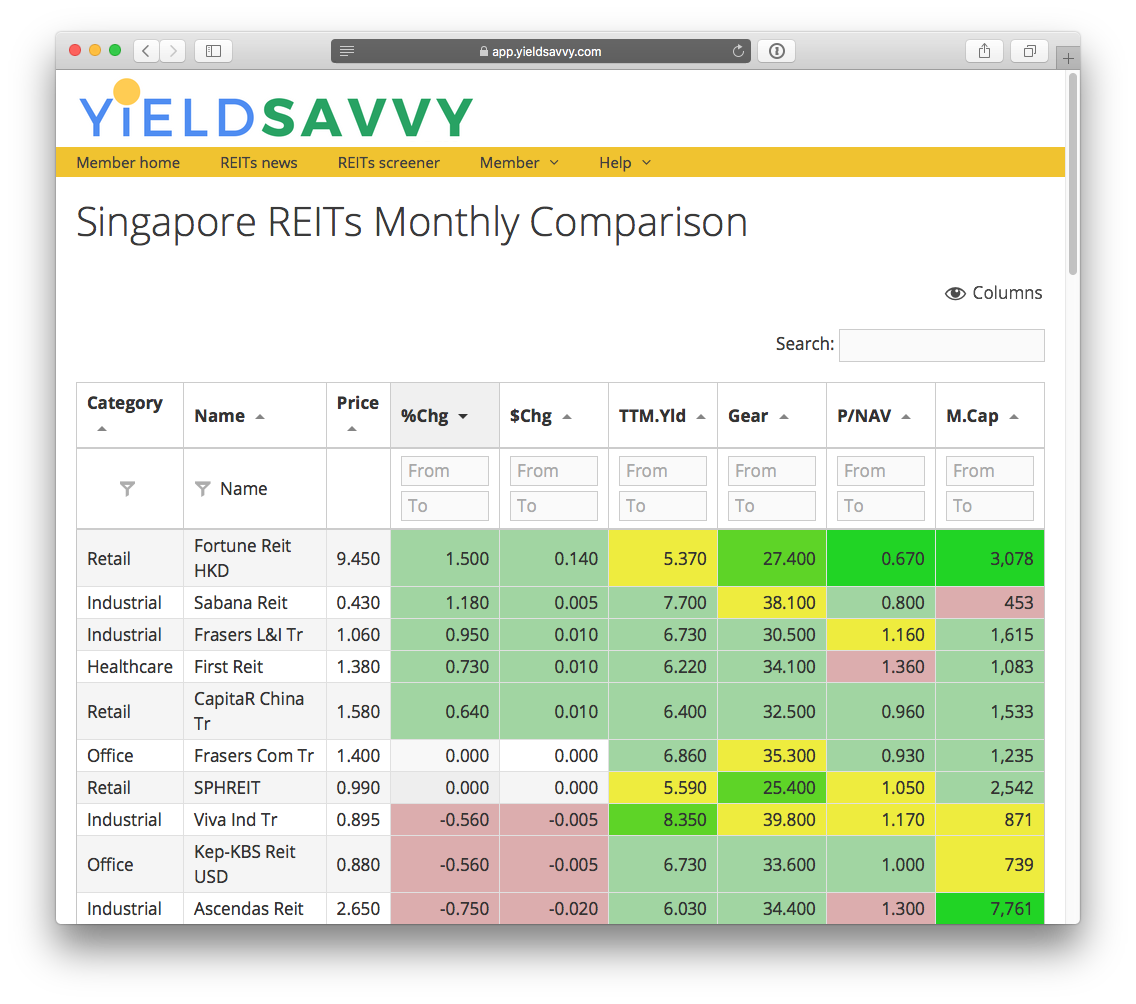Click the Safari sidebar toggle icon
Image resolution: width=1136 pixels, height=1004 pixels.
213,50
